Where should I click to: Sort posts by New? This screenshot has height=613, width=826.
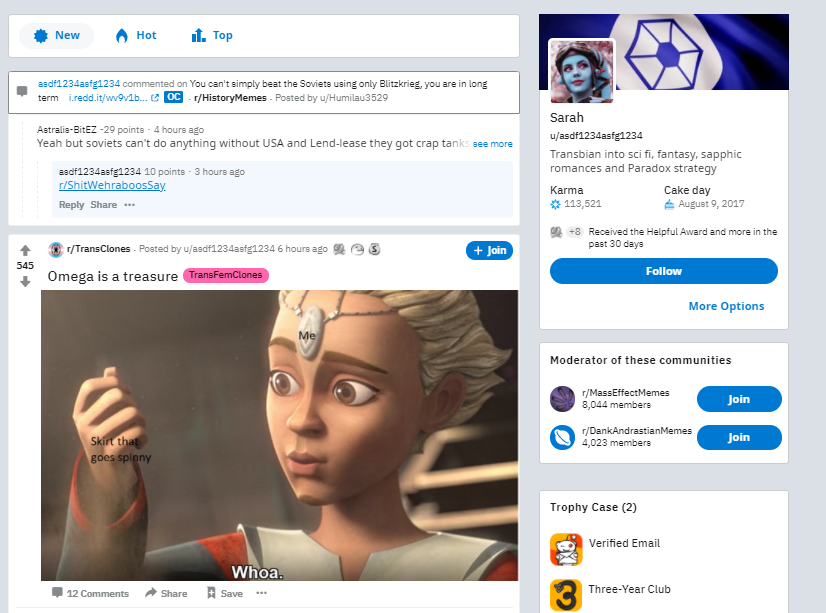[56, 36]
